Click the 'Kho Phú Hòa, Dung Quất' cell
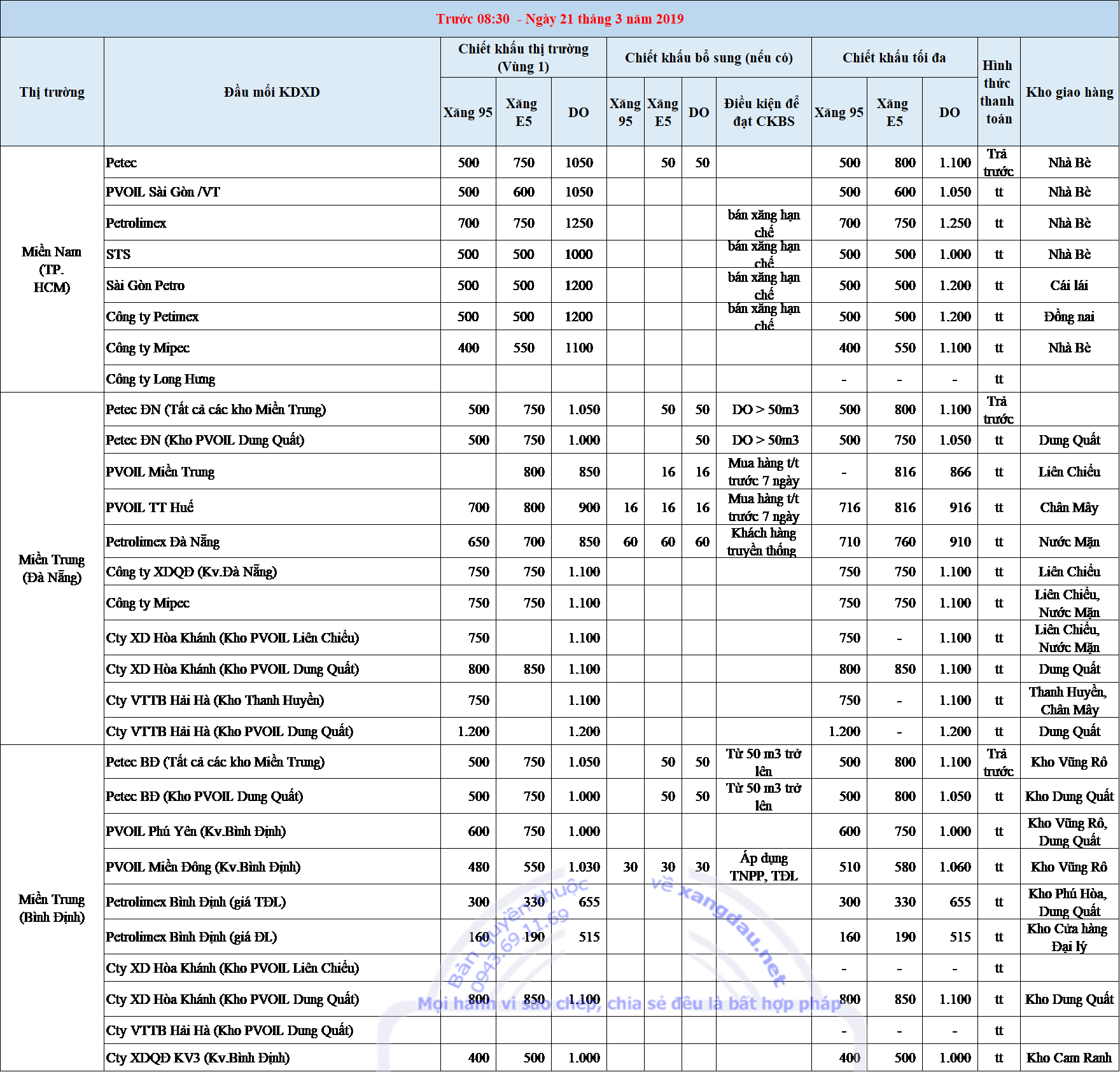 pyautogui.click(x=1069, y=901)
